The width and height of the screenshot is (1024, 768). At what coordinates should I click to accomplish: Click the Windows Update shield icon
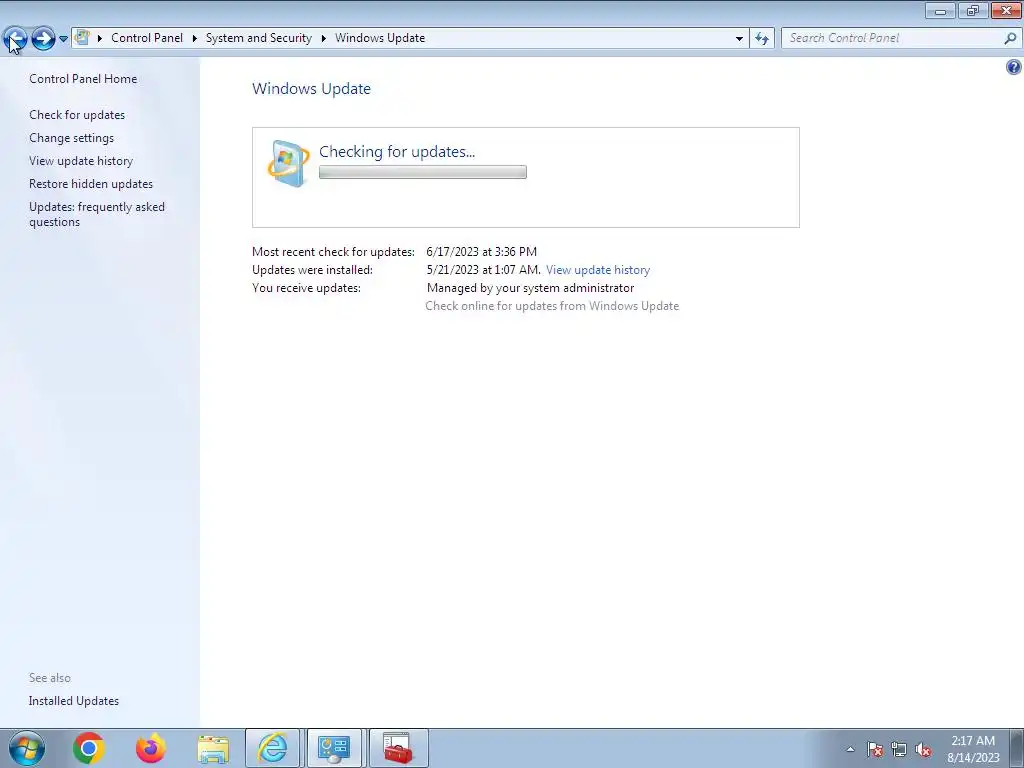tap(288, 163)
